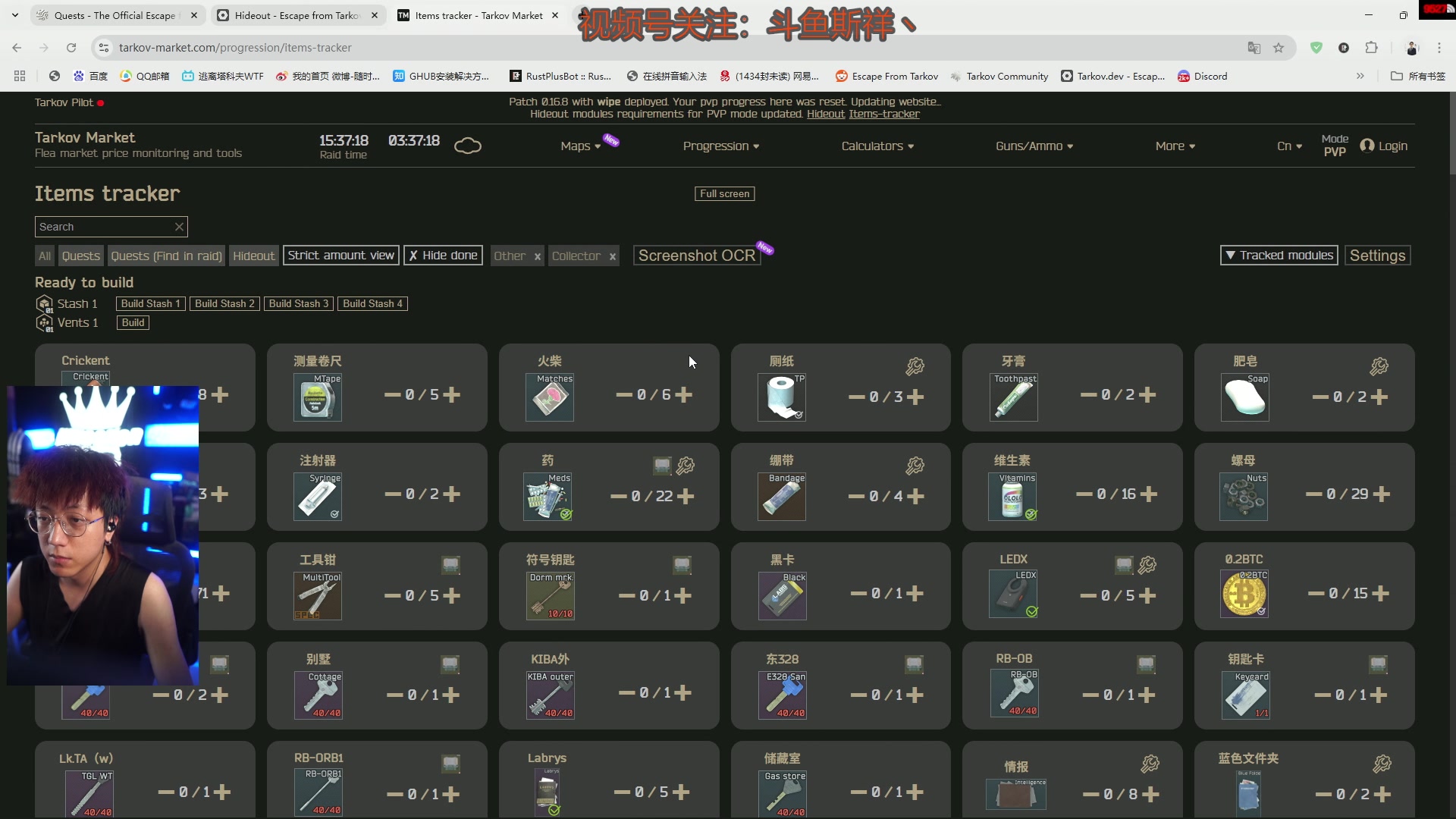Click the browser reload button
This screenshot has height=819, width=1456.
71,48
